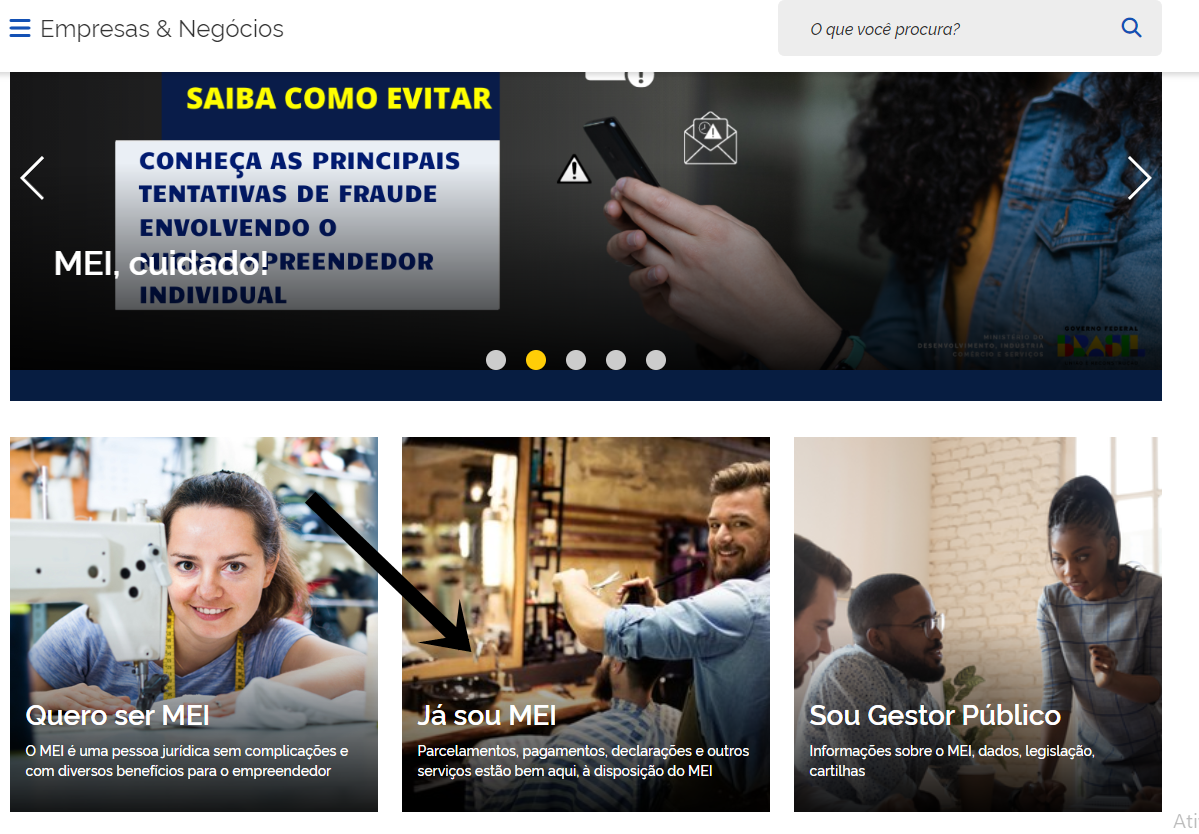Select the active yellow carousel dot
This screenshot has height=834, width=1199.
(536, 360)
